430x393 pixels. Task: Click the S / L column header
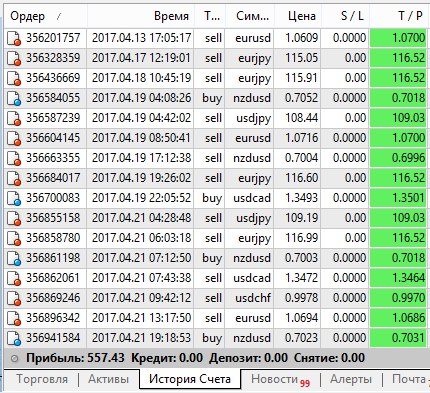pos(345,16)
